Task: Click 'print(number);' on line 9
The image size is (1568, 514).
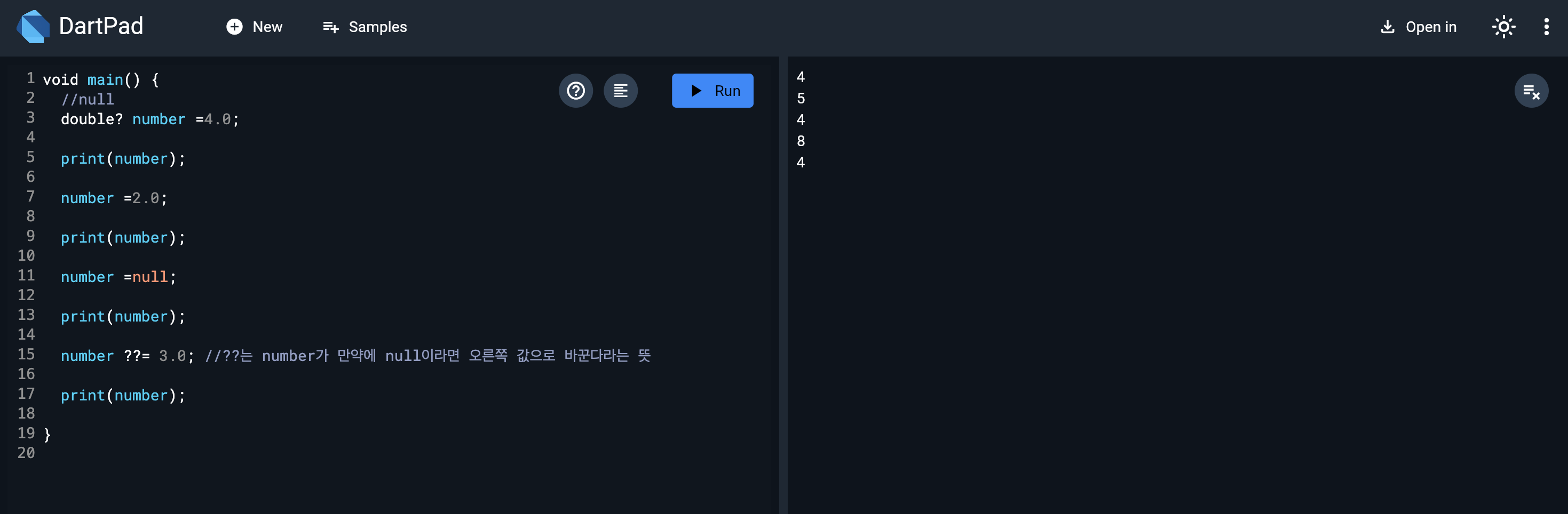Action: coord(123,238)
